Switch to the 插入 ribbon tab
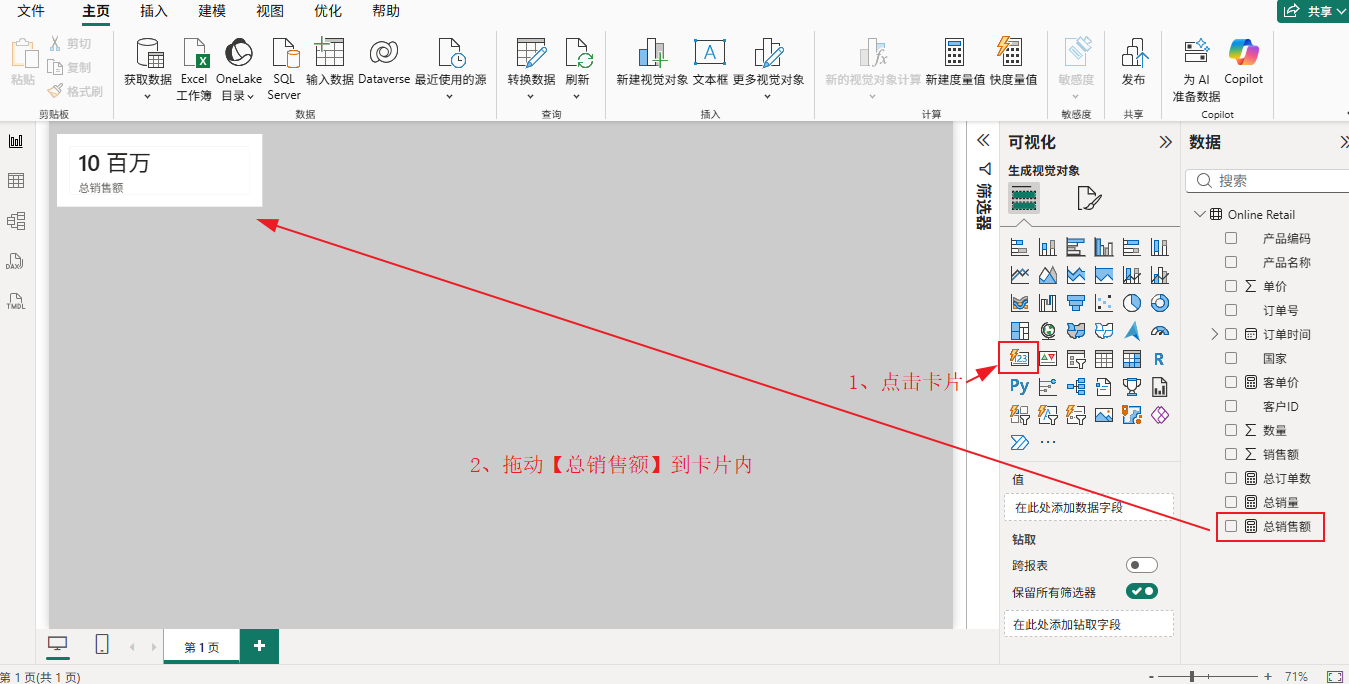This screenshot has height=684, width=1349. click(154, 11)
